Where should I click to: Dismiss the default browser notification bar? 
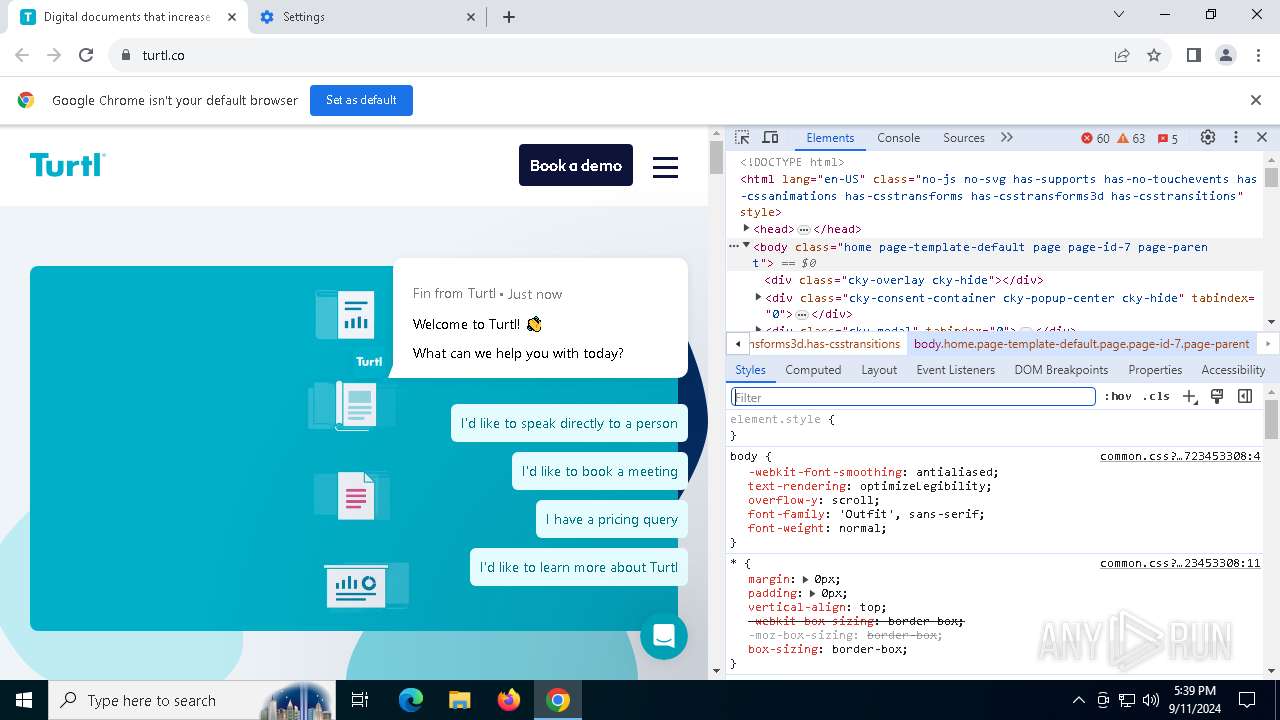coord(1256,100)
